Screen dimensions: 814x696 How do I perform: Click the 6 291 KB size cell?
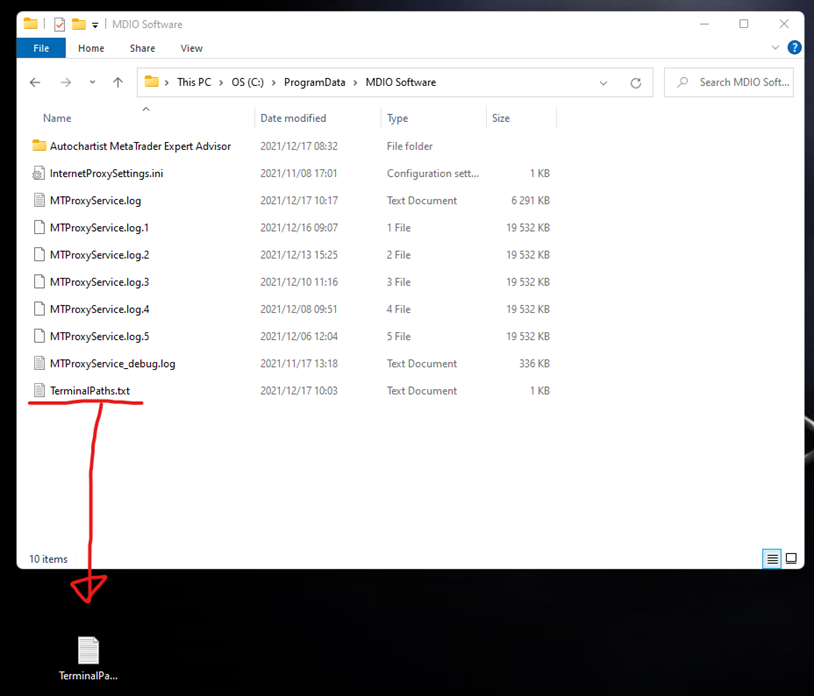tap(530, 200)
